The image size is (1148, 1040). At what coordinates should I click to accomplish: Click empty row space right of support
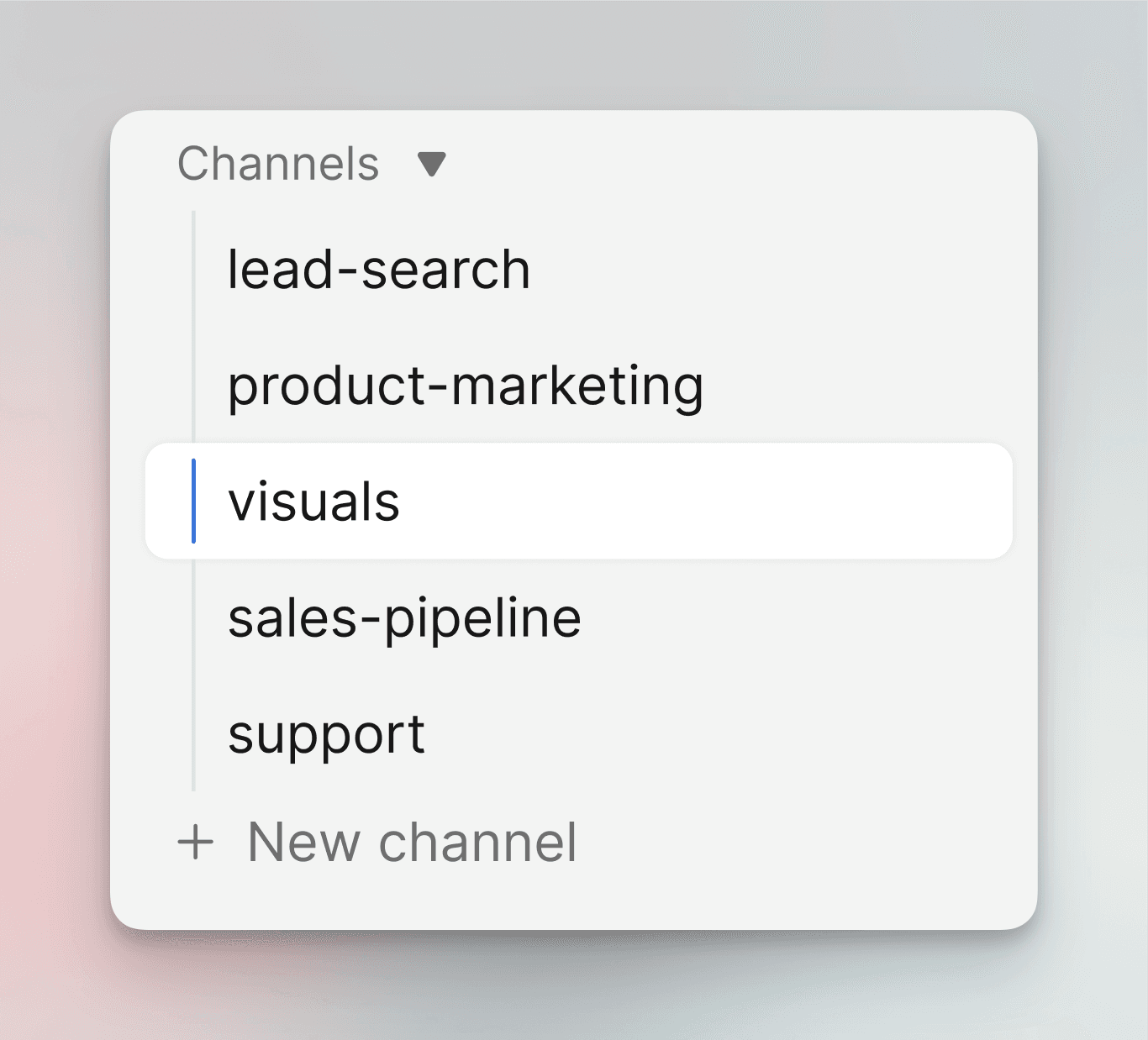[714, 735]
